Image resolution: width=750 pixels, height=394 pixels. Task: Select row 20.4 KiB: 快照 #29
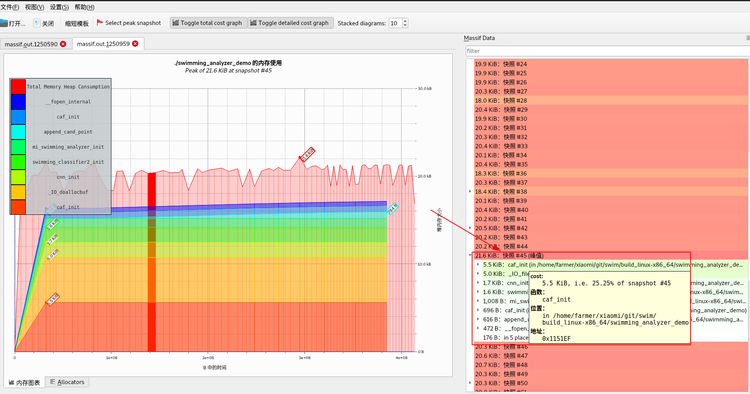610,109
